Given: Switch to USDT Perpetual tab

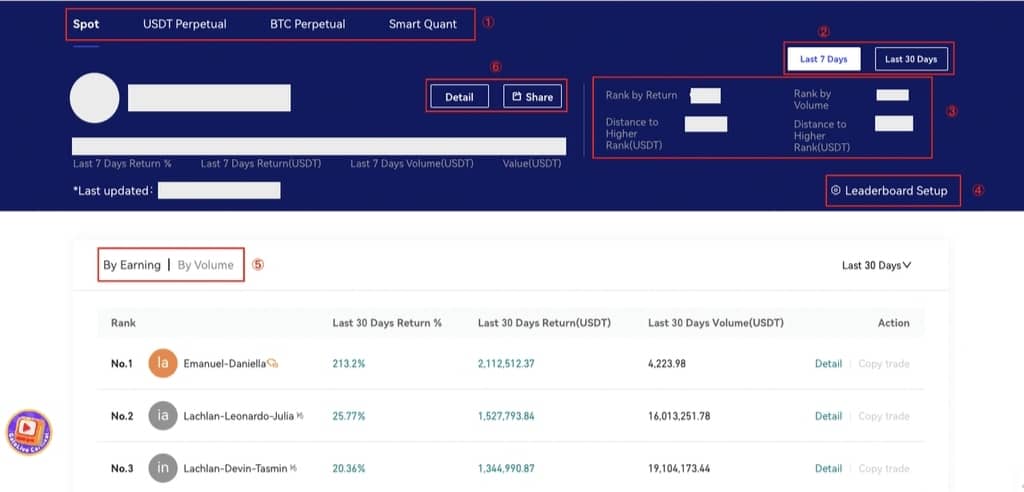Looking at the screenshot, I should pos(184,24).
